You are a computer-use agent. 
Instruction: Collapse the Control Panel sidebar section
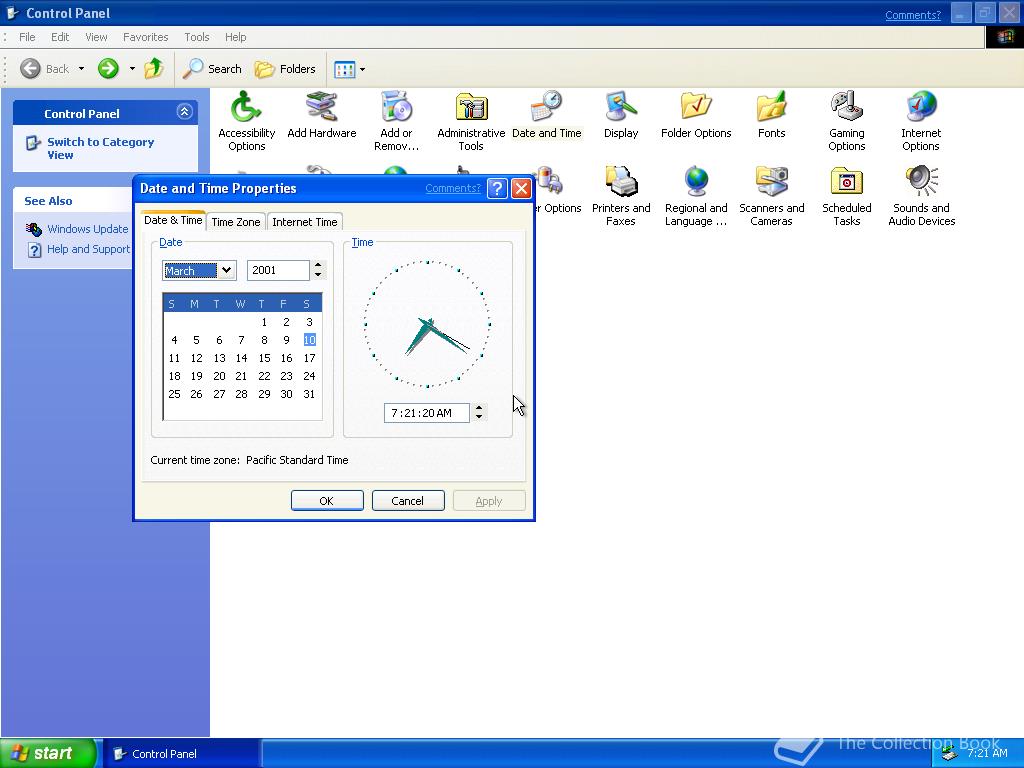(184, 112)
